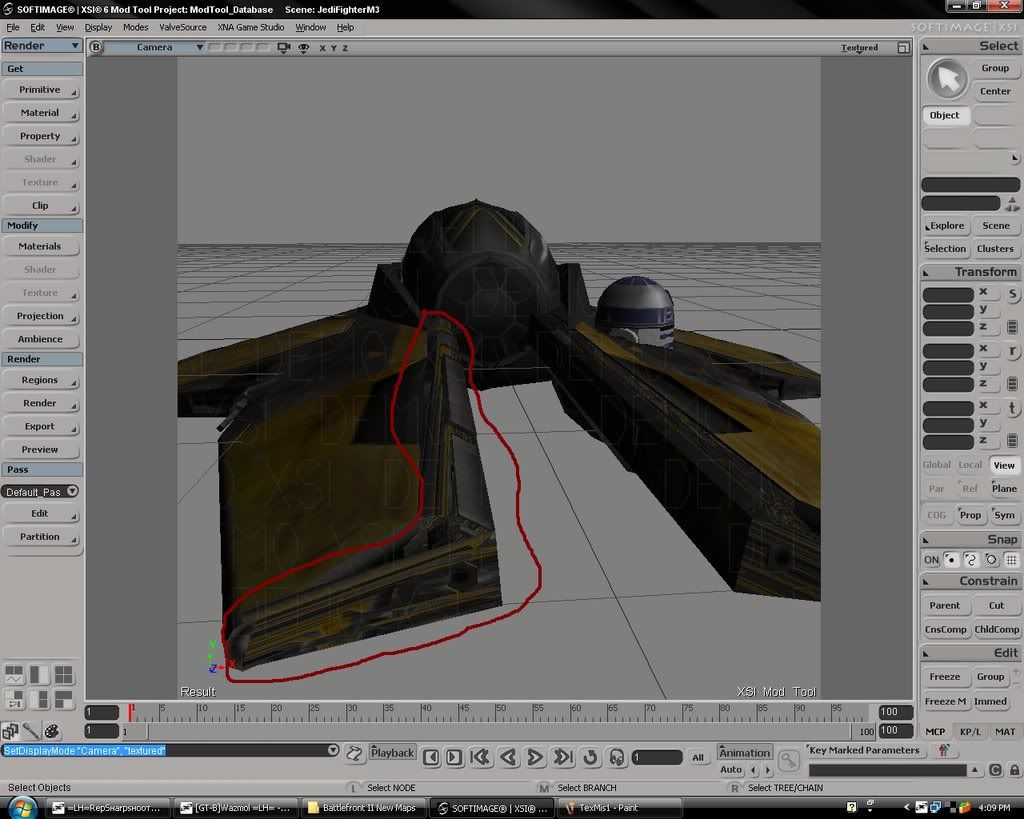Toggle Auto key button
1024x819 pixels.
pyautogui.click(x=731, y=769)
